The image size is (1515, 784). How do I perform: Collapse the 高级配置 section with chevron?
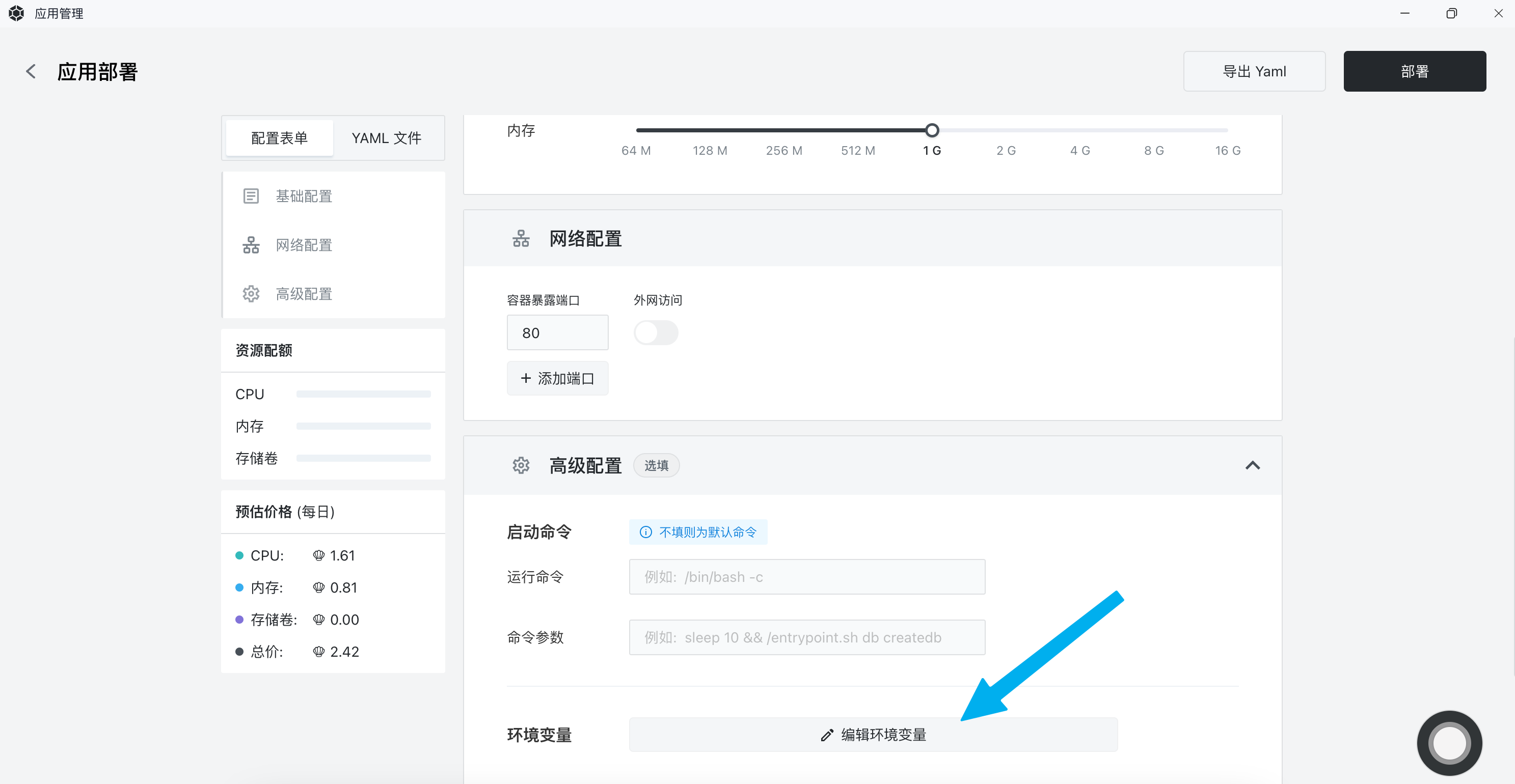click(1252, 465)
